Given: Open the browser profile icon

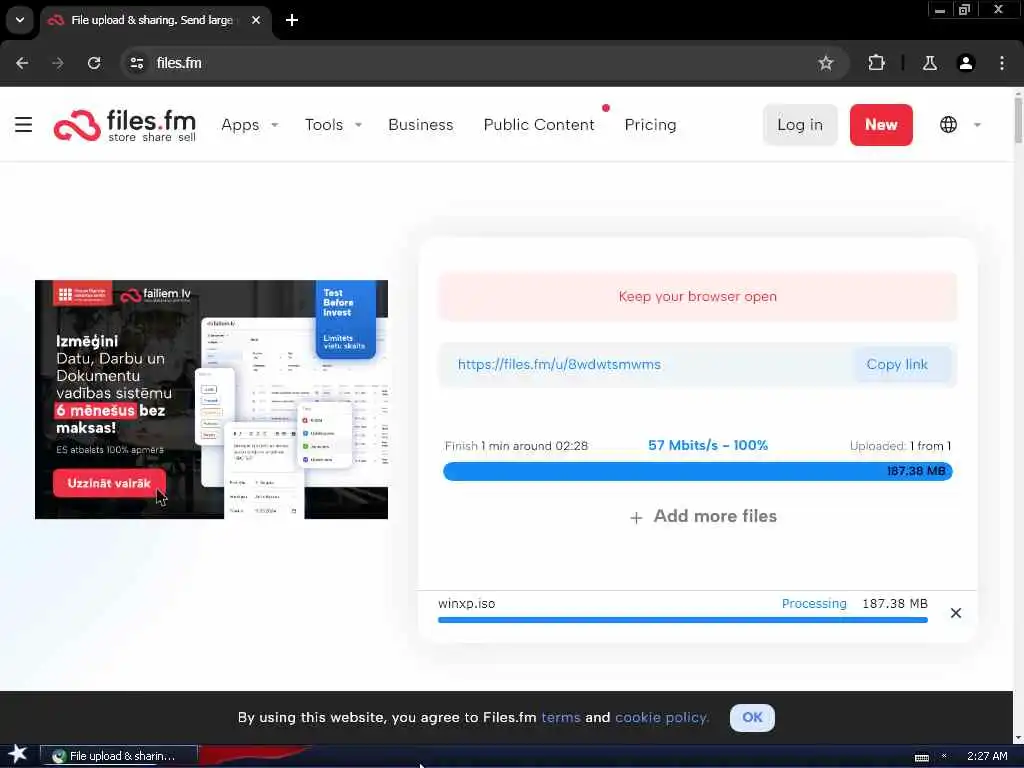Looking at the screenshot, I should point(966,63).
